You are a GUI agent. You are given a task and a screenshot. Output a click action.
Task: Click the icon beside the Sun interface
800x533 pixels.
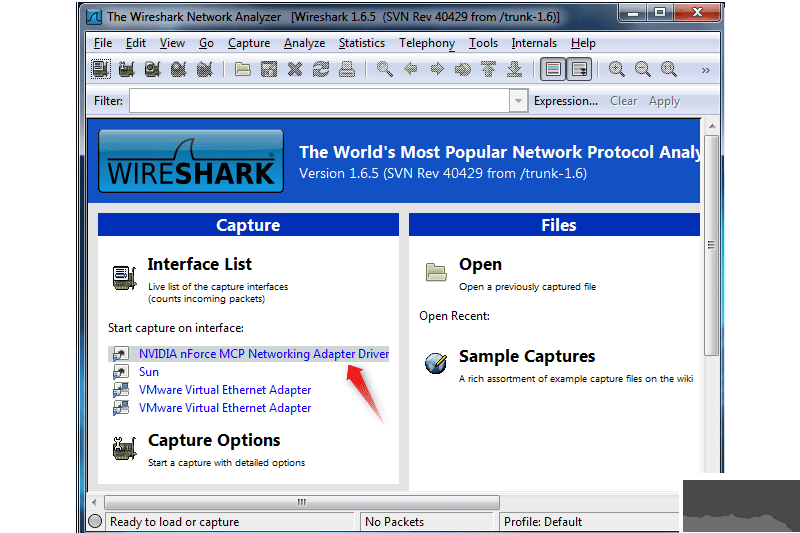[x=121, y=372]
